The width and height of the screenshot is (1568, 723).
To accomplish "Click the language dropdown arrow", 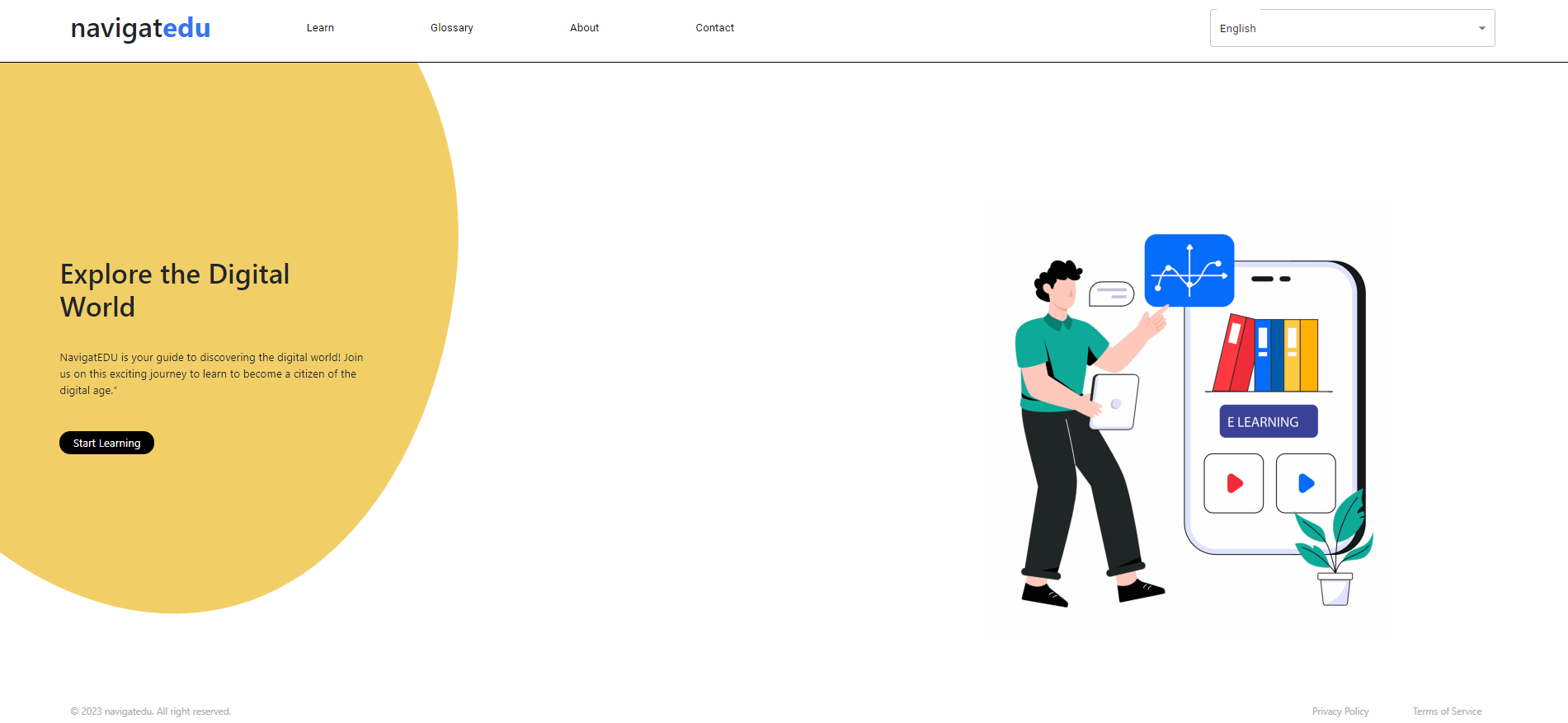I will 1481,29.
